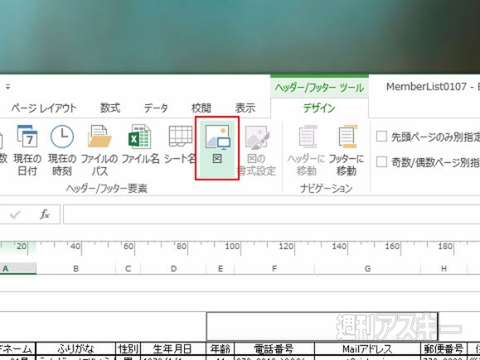Click the center page header box
Viewport: 480px width, 360px height.
322,327
